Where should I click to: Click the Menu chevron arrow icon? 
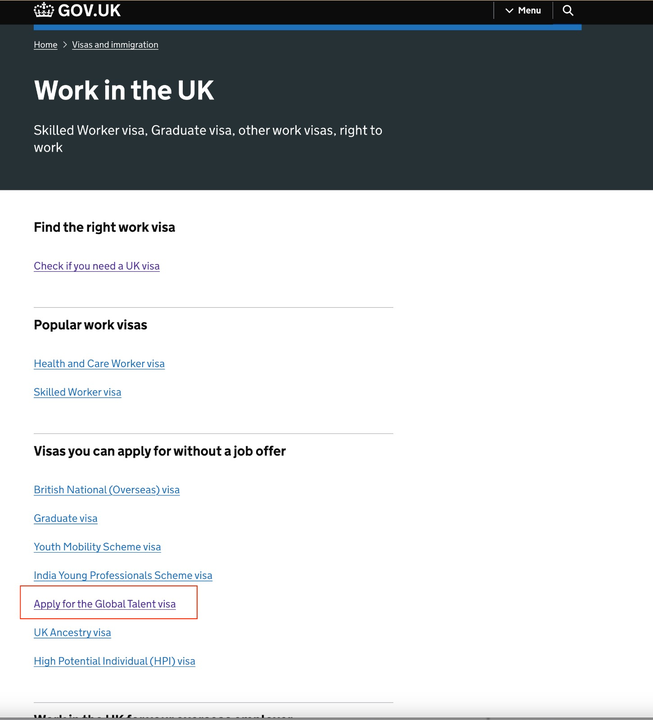[509, 11]
